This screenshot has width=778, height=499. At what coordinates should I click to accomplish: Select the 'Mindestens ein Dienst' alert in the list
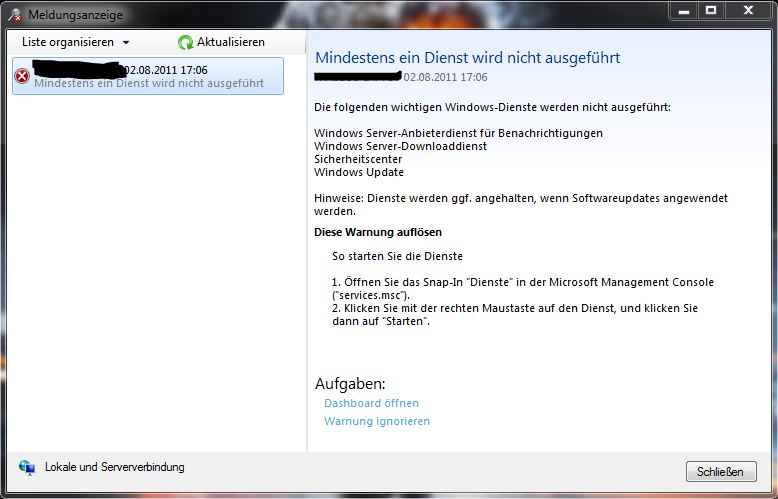coord(149,84)
